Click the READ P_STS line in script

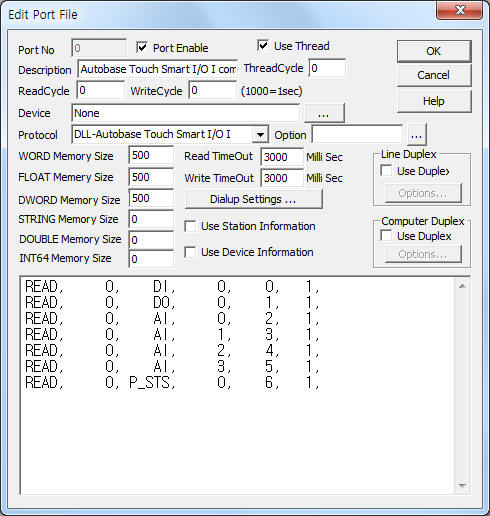(172, 382)
